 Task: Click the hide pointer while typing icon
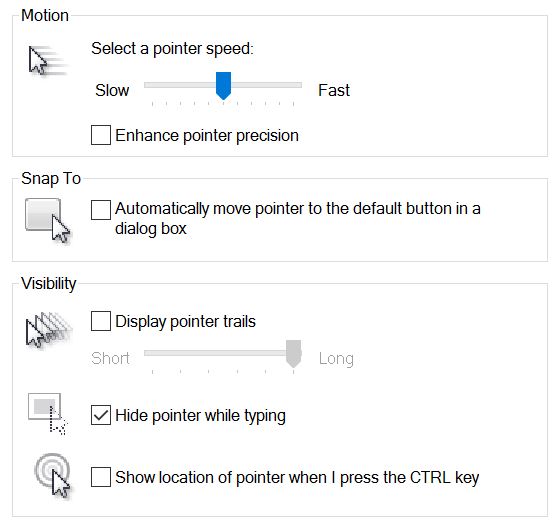pyautogui.click(x=47, y=414)
